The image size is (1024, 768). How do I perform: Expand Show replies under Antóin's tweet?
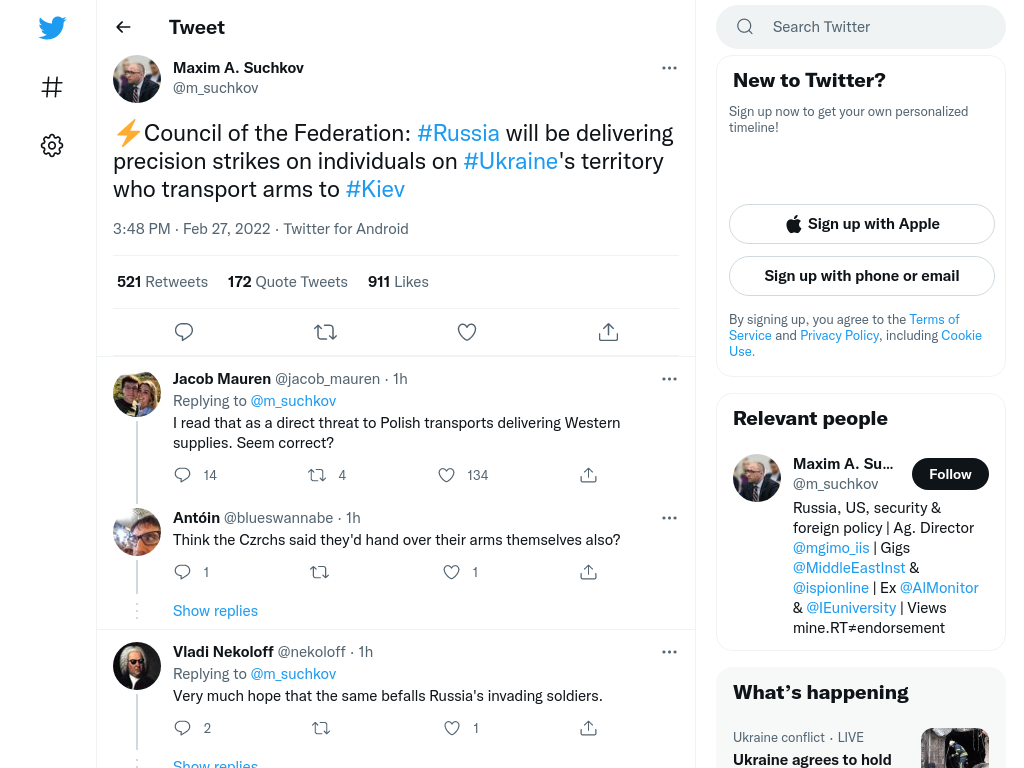216,611
